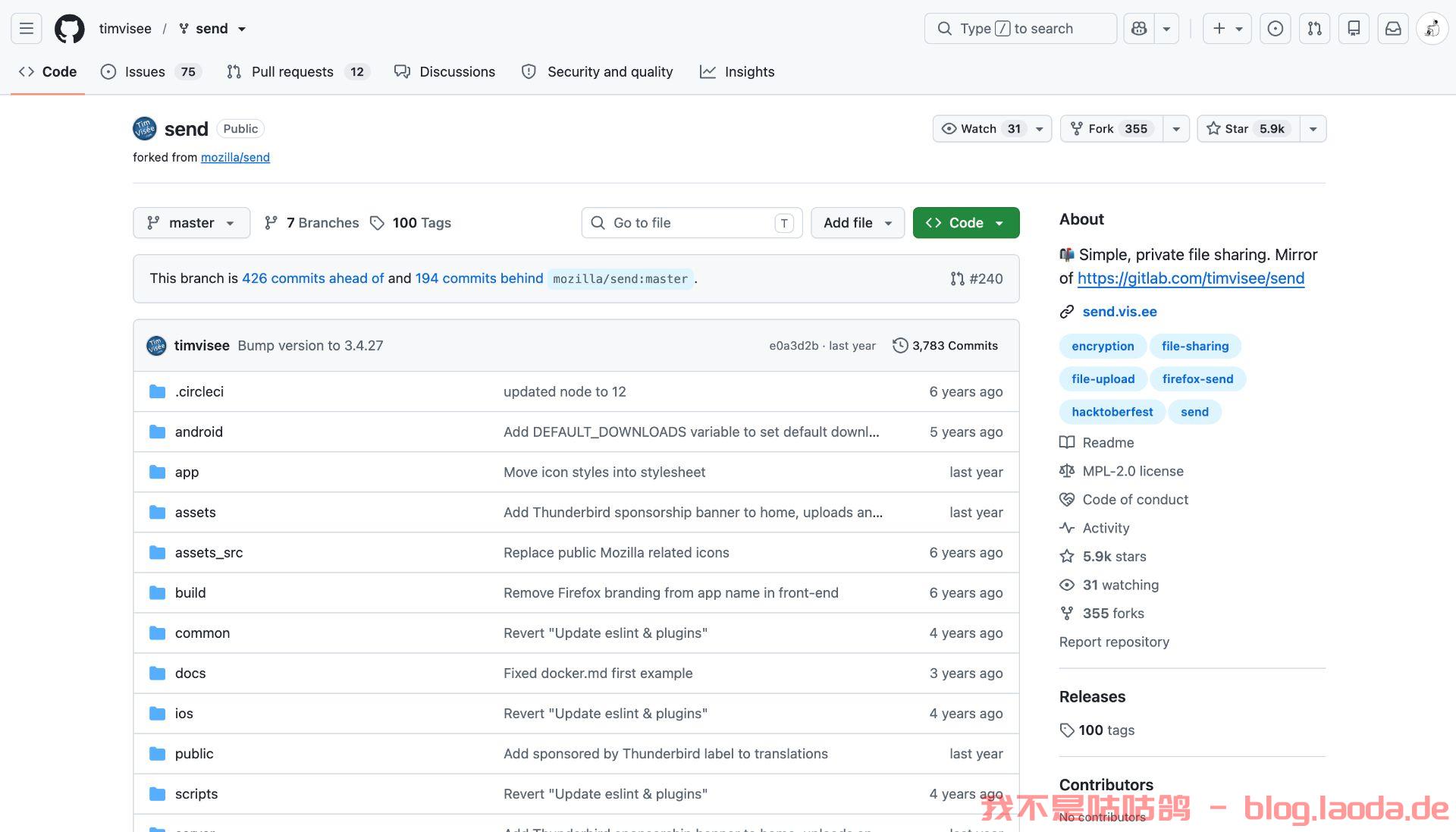This screenshot has height=832, width=1456.
Task: Open the Security and quality tab
Action: pyautogui.click(x=598, y=72)
